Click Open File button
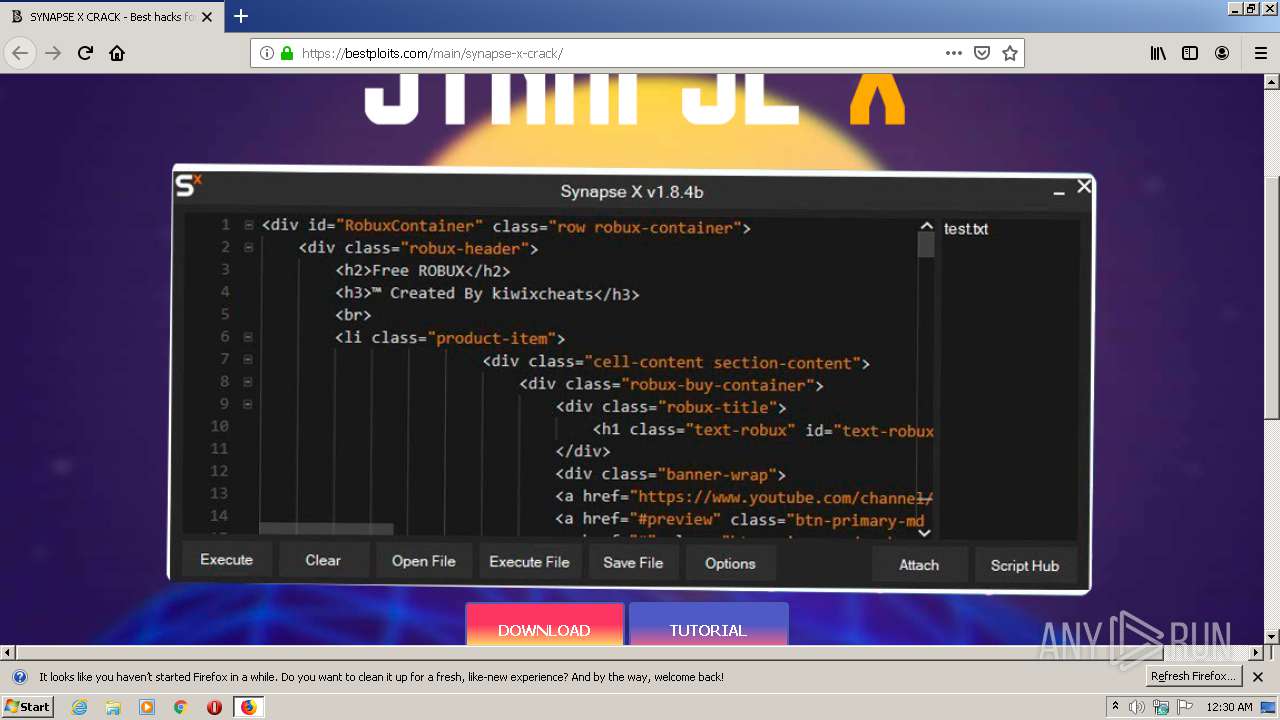Screen dimensions: 1280x720 [424, 561]
